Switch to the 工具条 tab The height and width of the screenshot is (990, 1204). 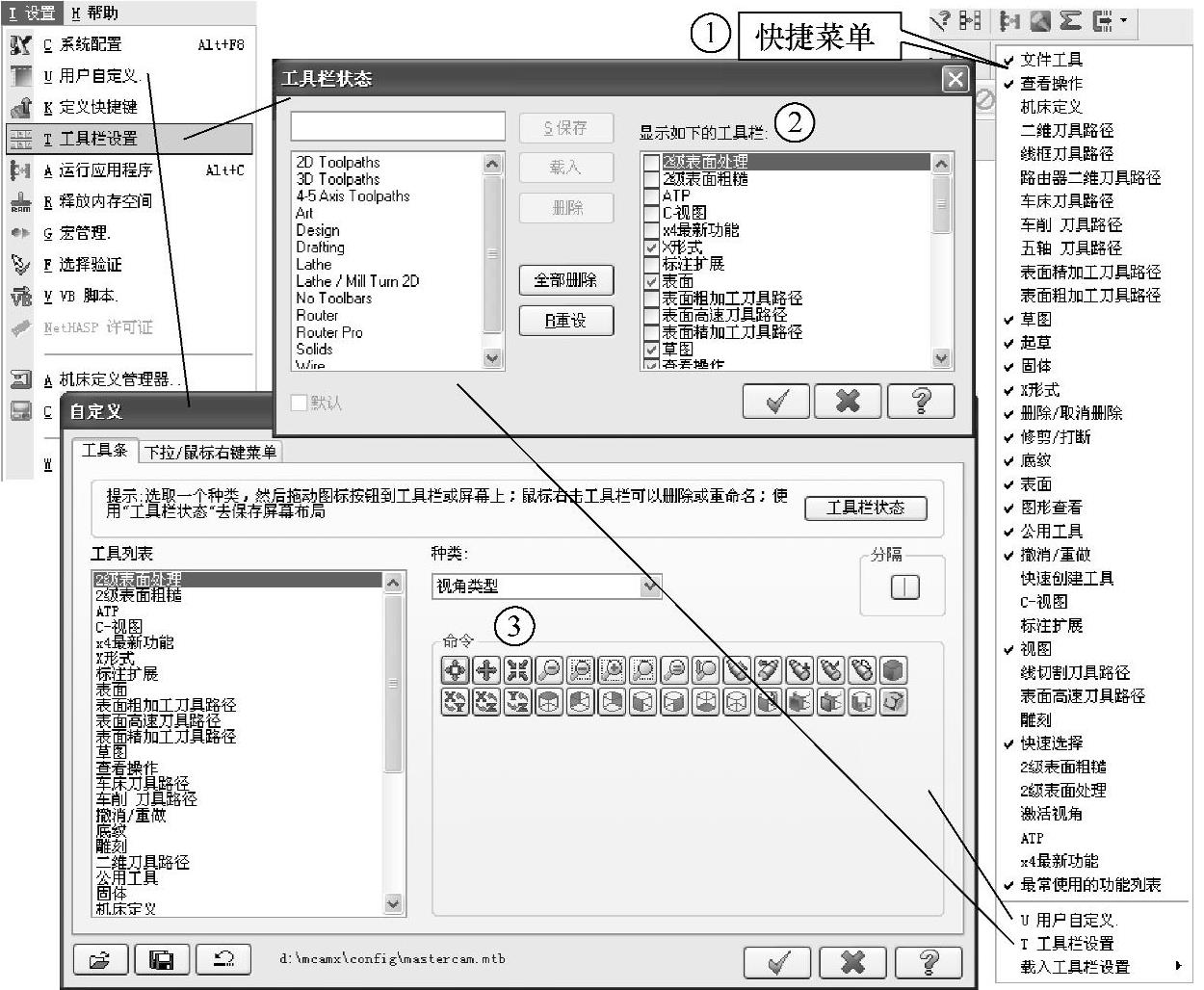(104, 450)
